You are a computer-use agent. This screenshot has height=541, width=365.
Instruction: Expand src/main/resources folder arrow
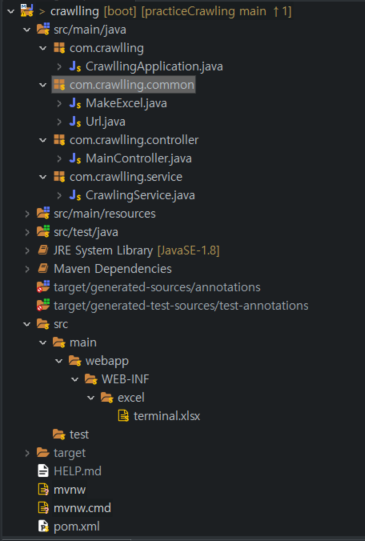point(27,214)
